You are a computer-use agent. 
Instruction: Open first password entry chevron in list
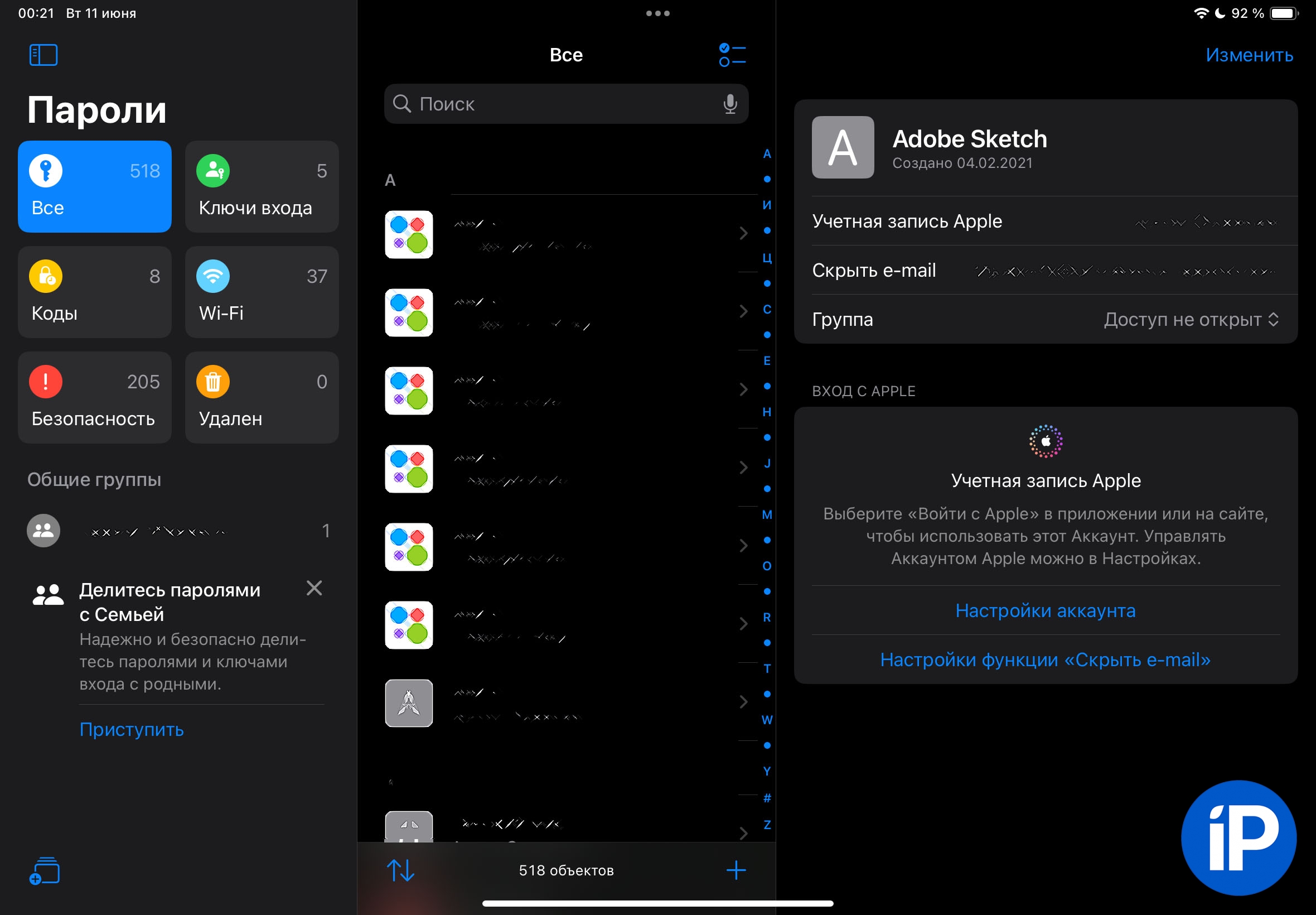pyautogui.click(x=743, y=233)
